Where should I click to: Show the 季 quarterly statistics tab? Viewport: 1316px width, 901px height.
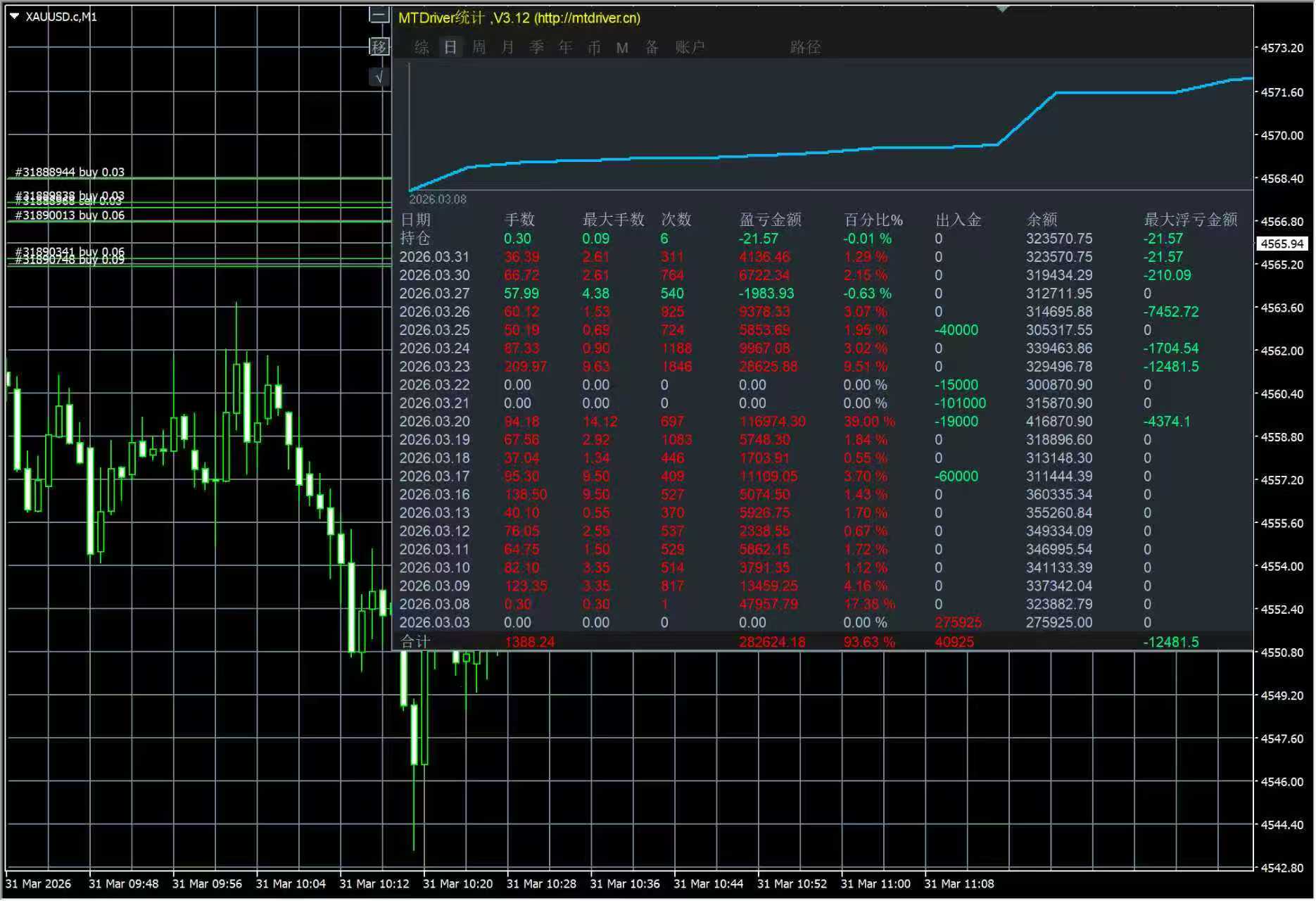click(x=537, y=47)
